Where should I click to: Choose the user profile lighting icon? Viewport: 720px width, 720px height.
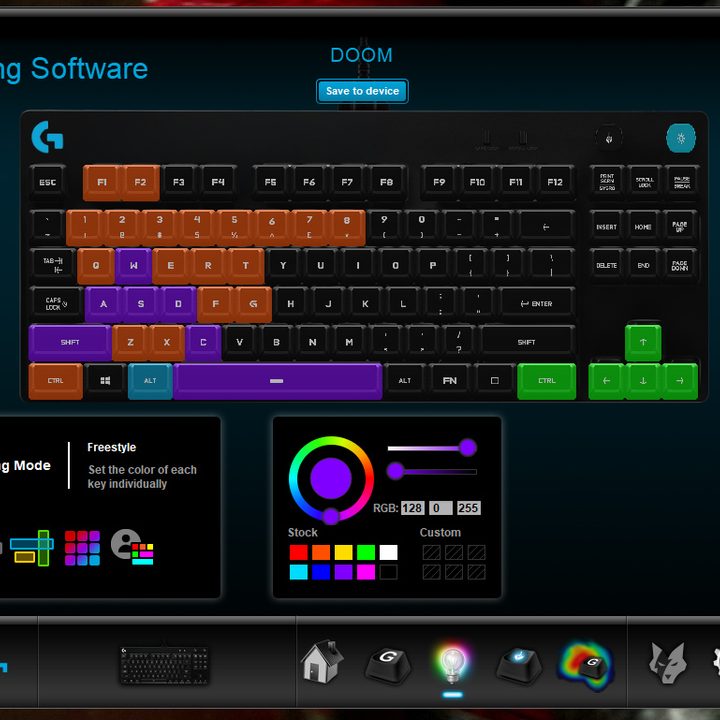pyautogui.click(x=132, y=547)
